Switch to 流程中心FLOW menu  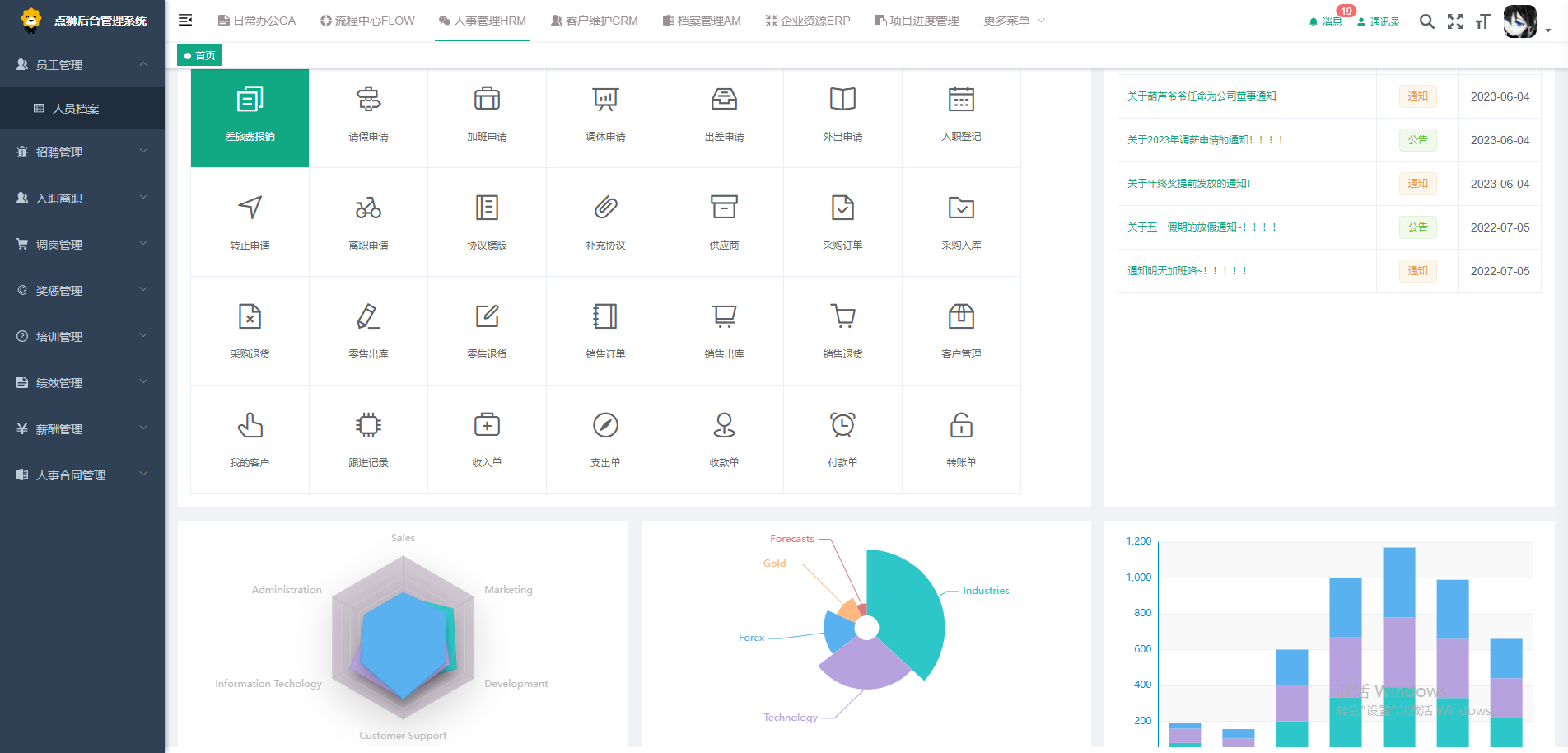pos(367,21)
